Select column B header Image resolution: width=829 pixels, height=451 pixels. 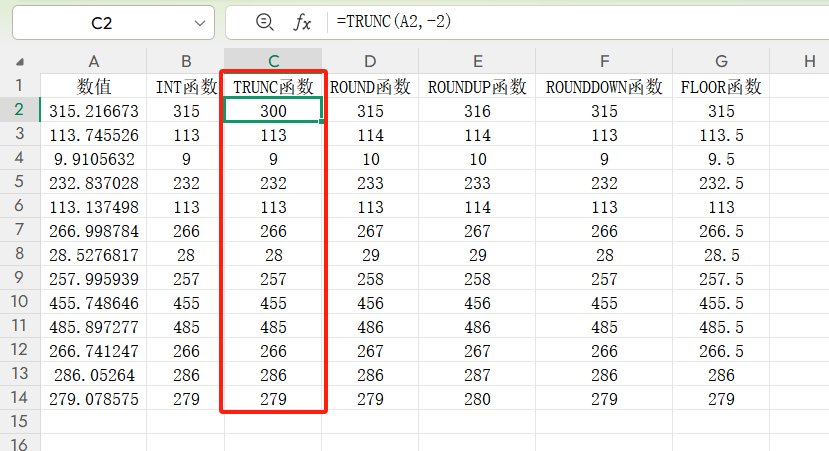pyautogui.click(x=186, y=61)
